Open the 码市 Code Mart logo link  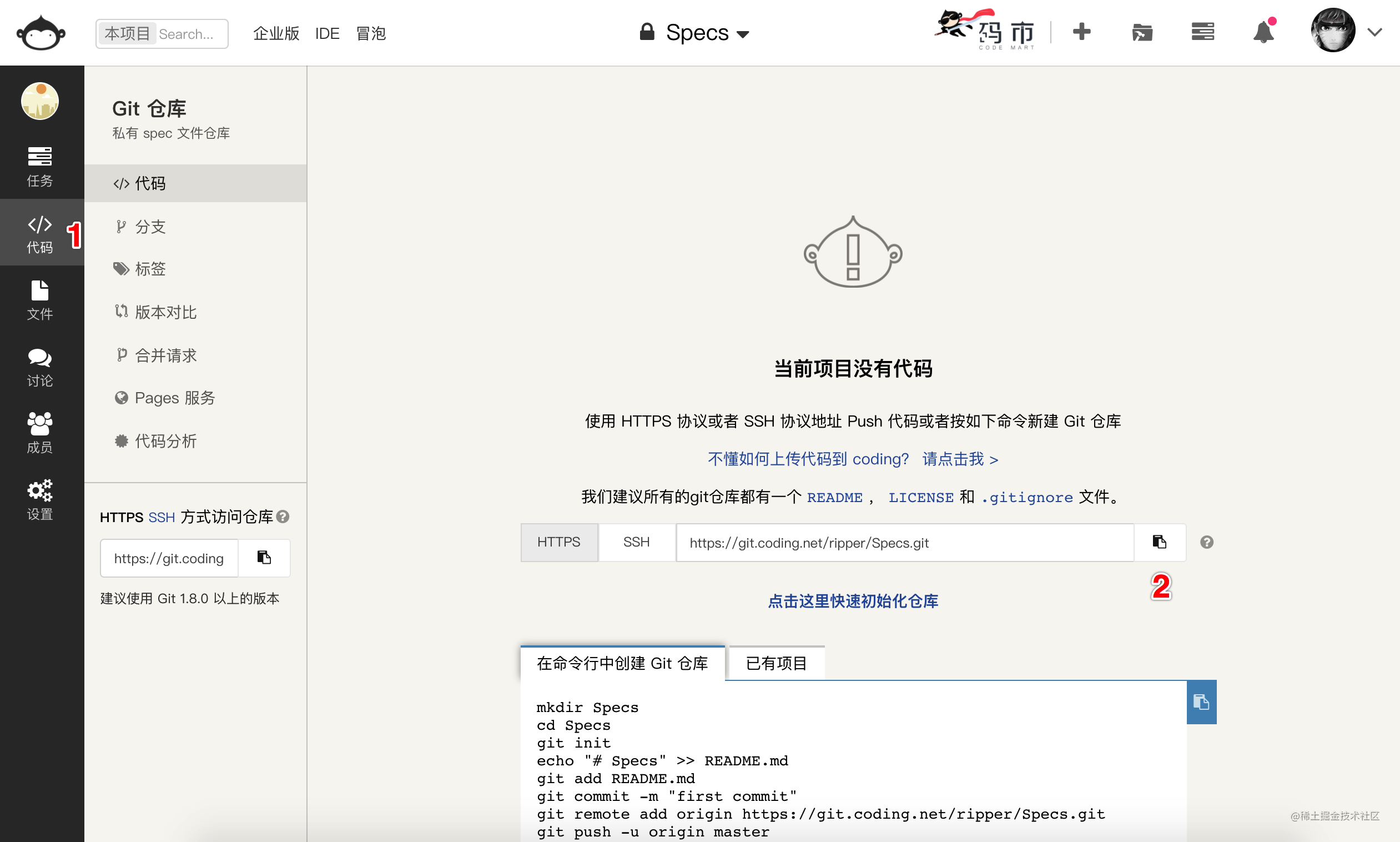(985, 29)
